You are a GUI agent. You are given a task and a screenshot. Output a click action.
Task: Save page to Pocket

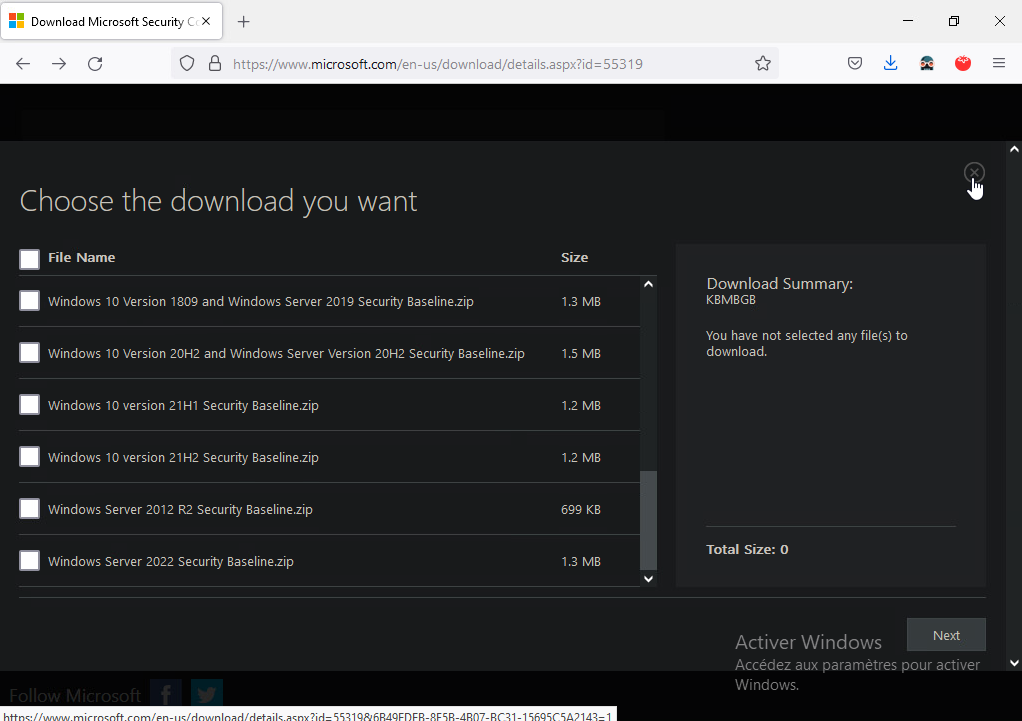[855, 64]
